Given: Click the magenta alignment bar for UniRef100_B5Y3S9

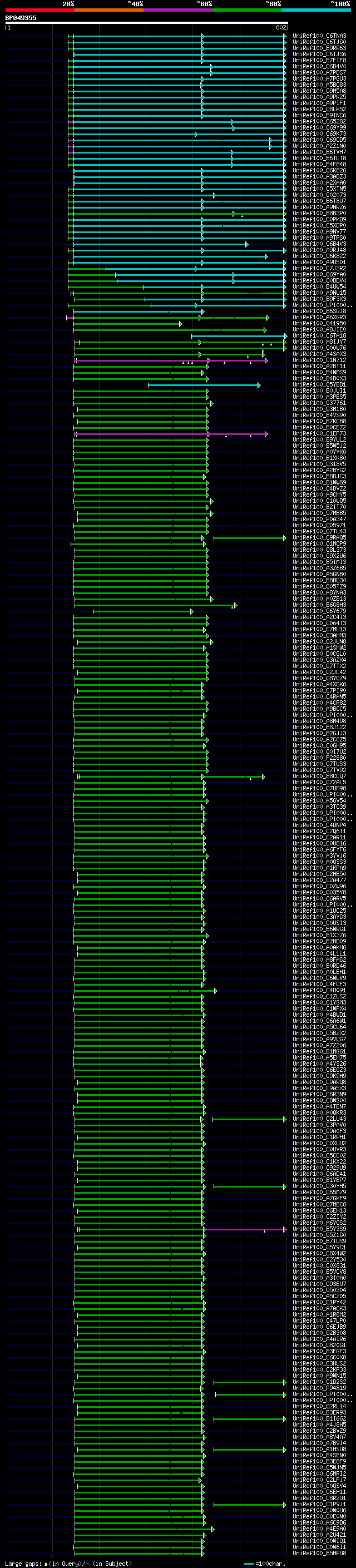Looking at the screenshot, I should (x=245, y=1230).
